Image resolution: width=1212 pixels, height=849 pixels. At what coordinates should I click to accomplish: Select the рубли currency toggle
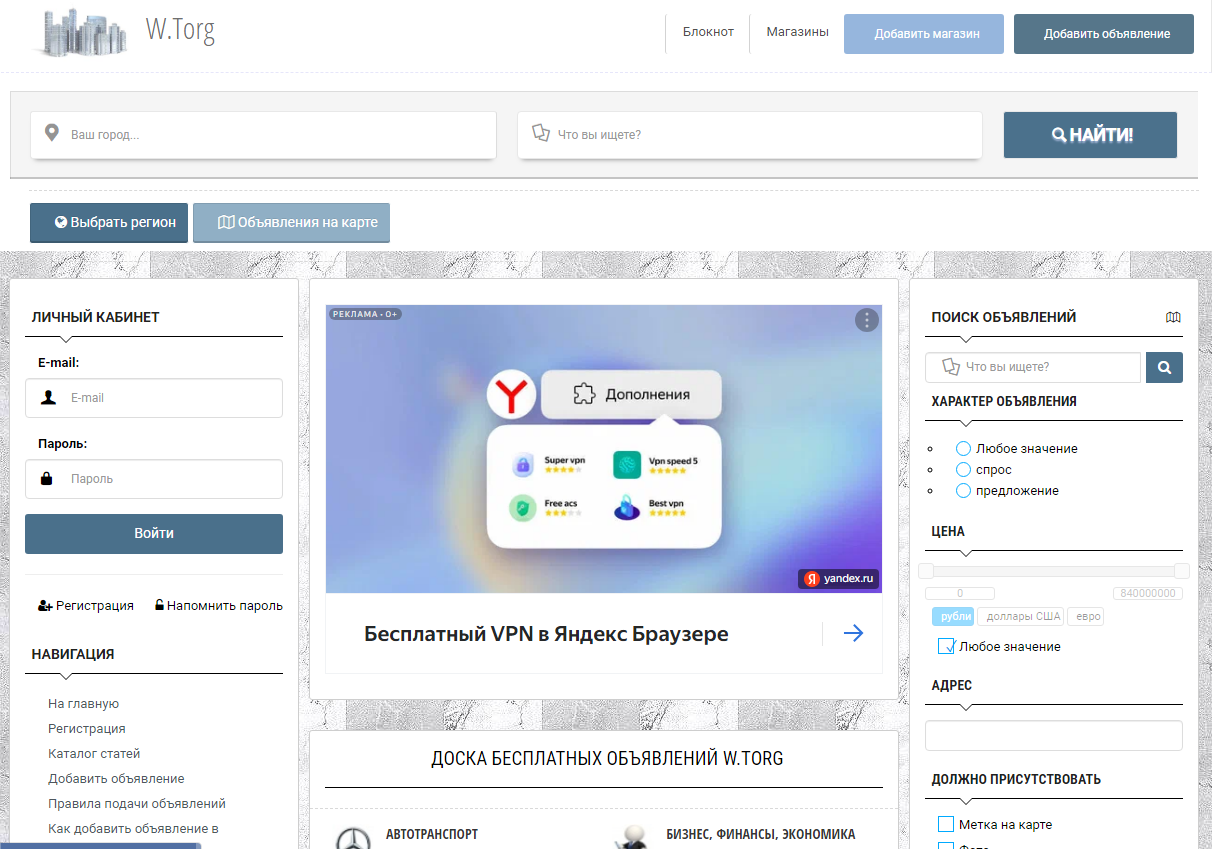pyautogui.click(x=953, y=616)
